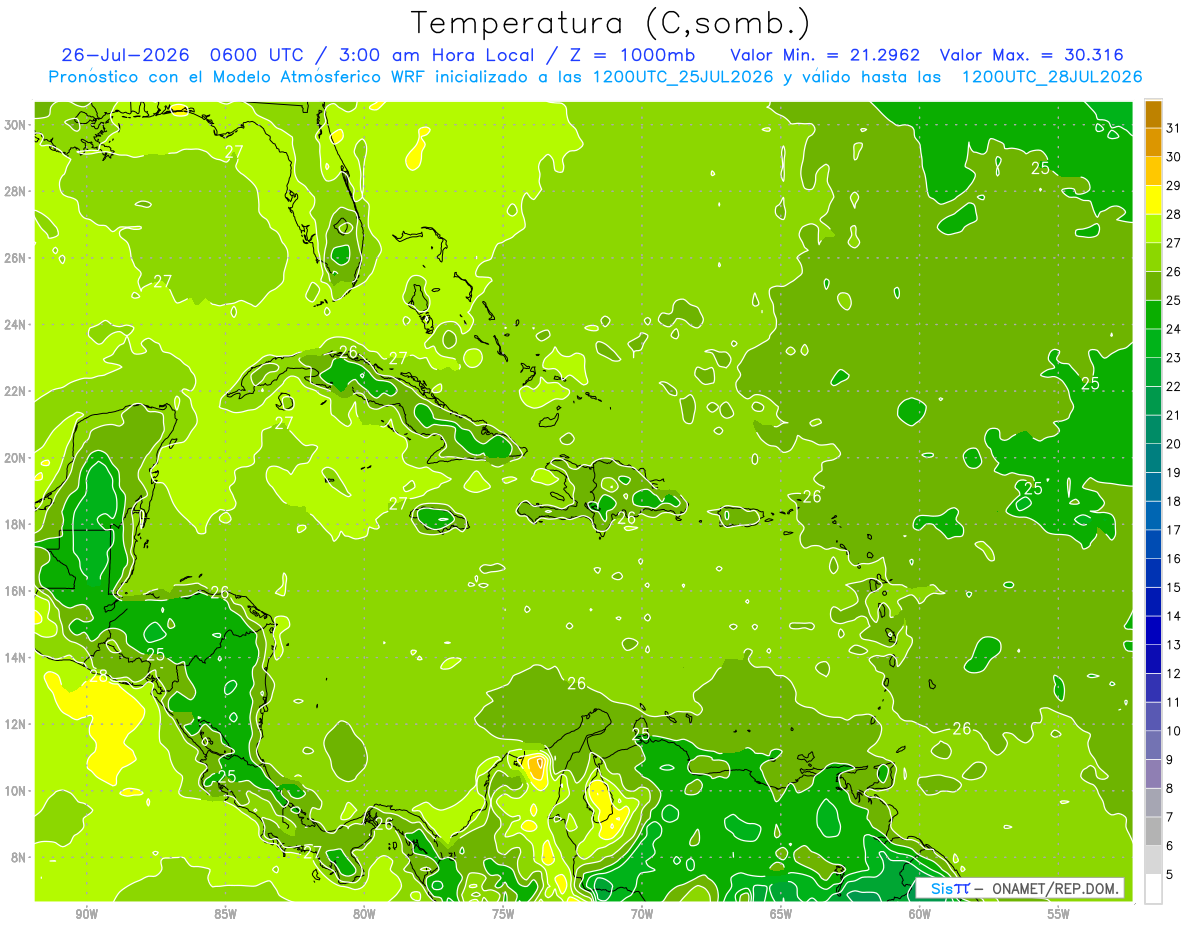Pick the dark orange legend swatch above 31
Screen dimensions: 1200x927
[x=1153, y=114]
